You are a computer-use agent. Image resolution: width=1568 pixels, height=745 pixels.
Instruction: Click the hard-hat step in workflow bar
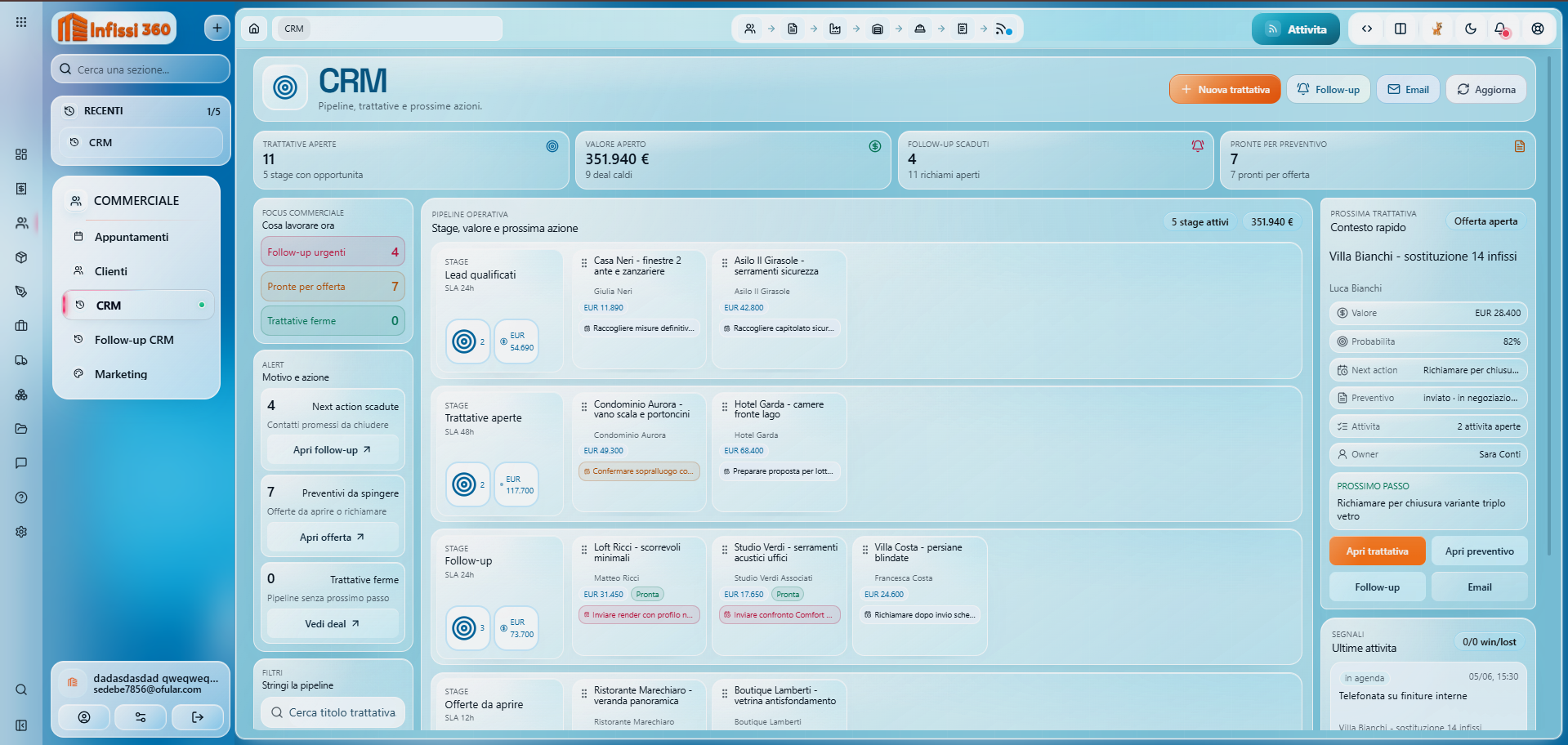coord(920,29)
